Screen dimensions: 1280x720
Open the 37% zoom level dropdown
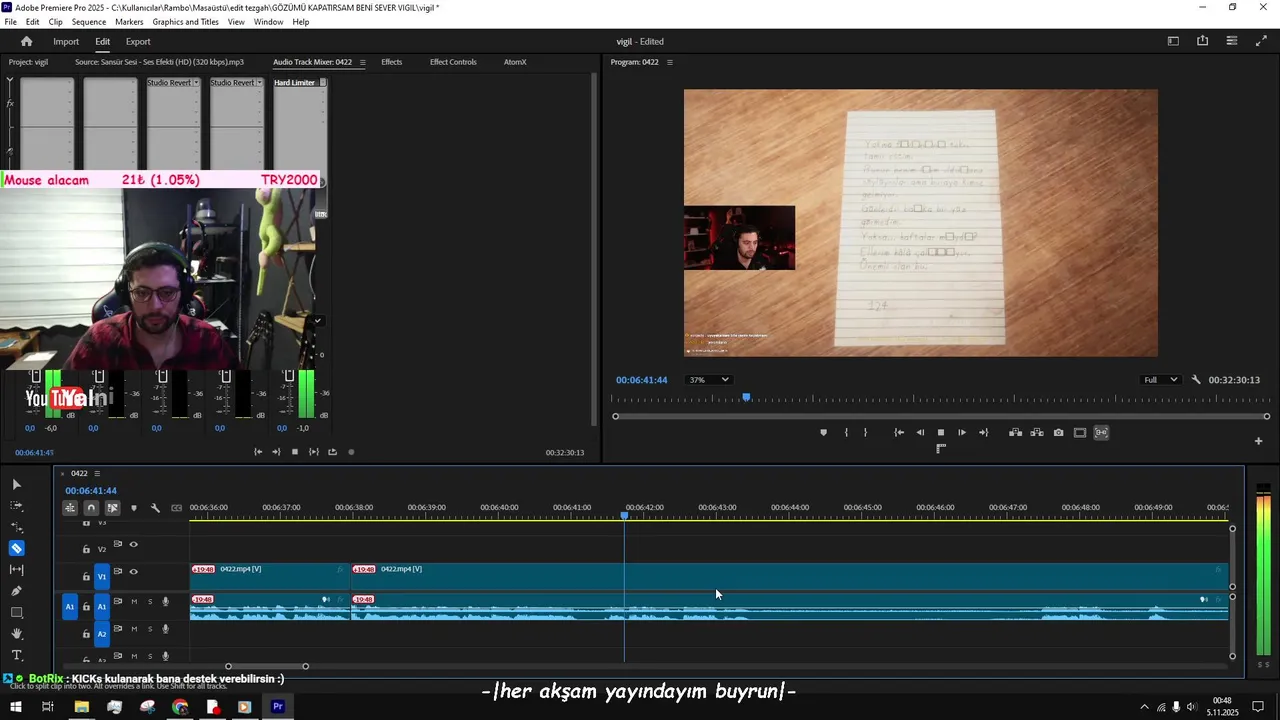708,380
